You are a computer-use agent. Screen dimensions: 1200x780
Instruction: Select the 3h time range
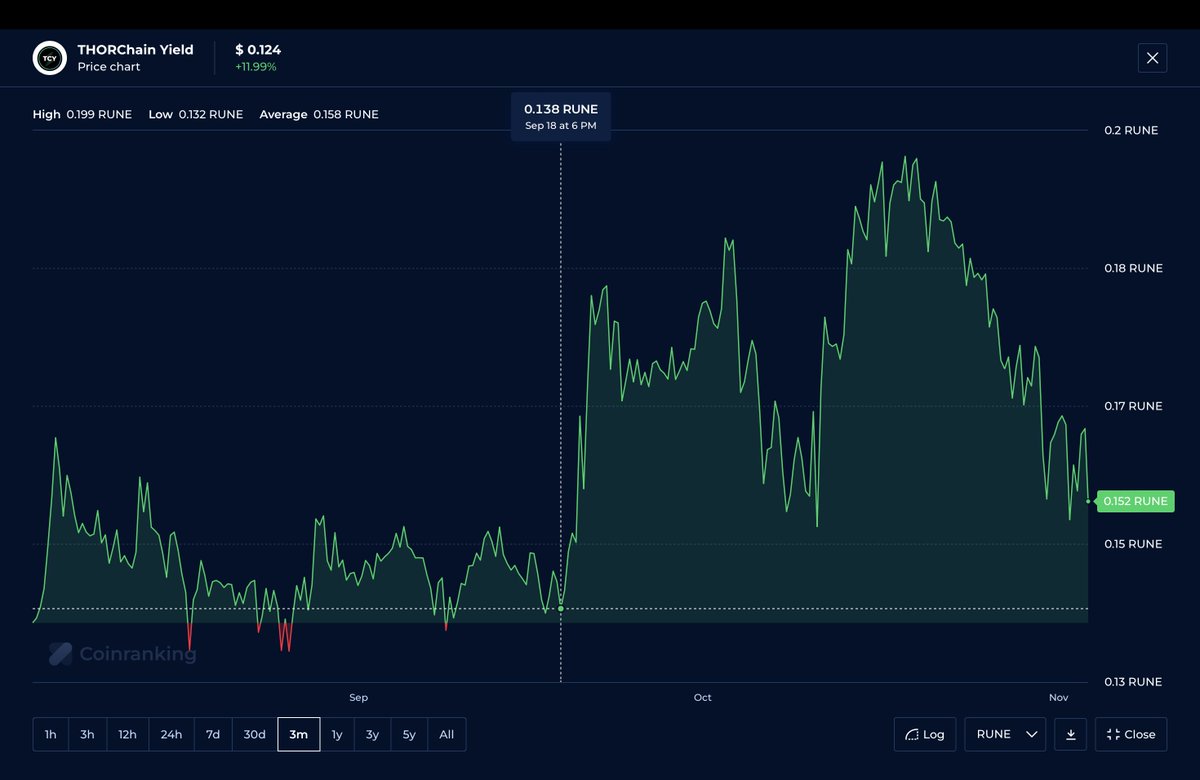point(88,734)
